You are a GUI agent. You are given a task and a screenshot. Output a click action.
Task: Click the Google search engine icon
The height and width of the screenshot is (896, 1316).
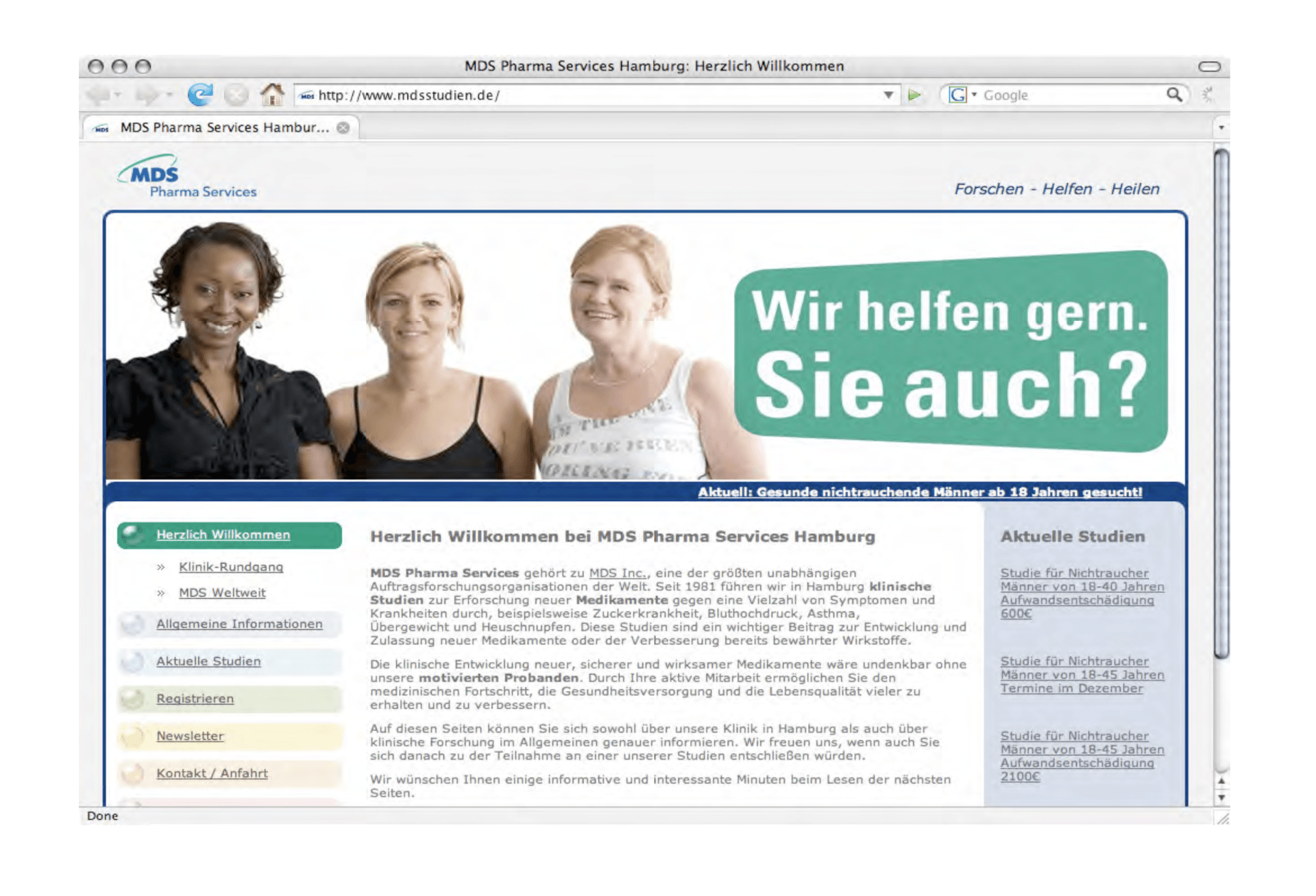click(957, 95)
